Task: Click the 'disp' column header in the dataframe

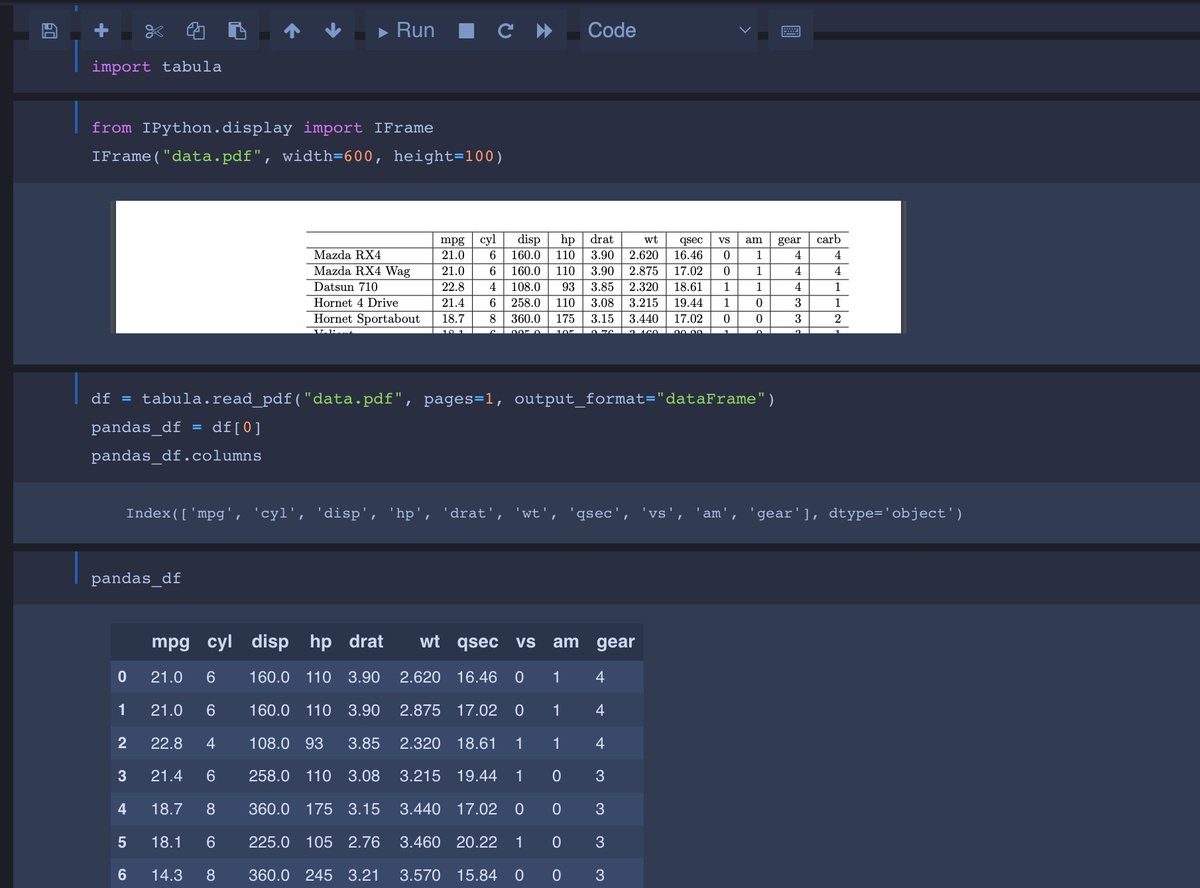Action: point(270,642)
